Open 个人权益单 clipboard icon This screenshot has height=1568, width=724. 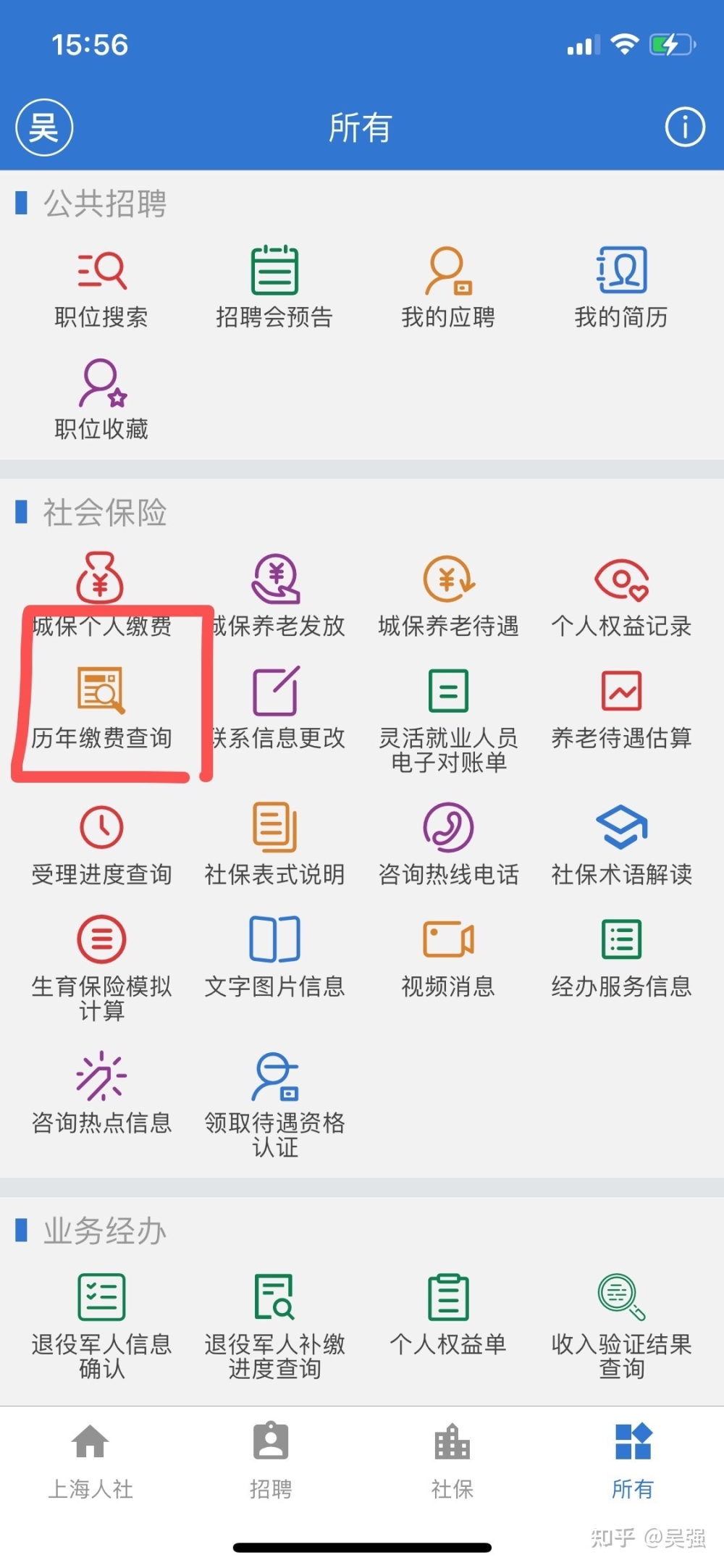pos(448,1296)
